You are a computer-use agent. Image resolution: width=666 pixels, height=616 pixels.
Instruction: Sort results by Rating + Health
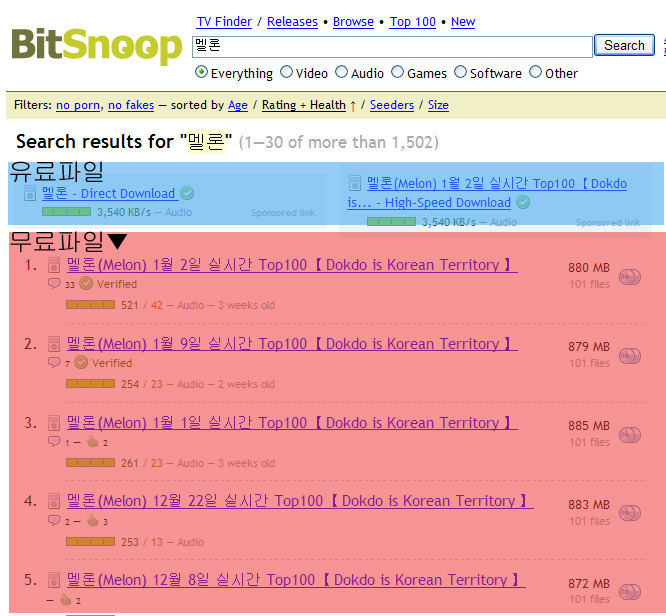[304, 105]
